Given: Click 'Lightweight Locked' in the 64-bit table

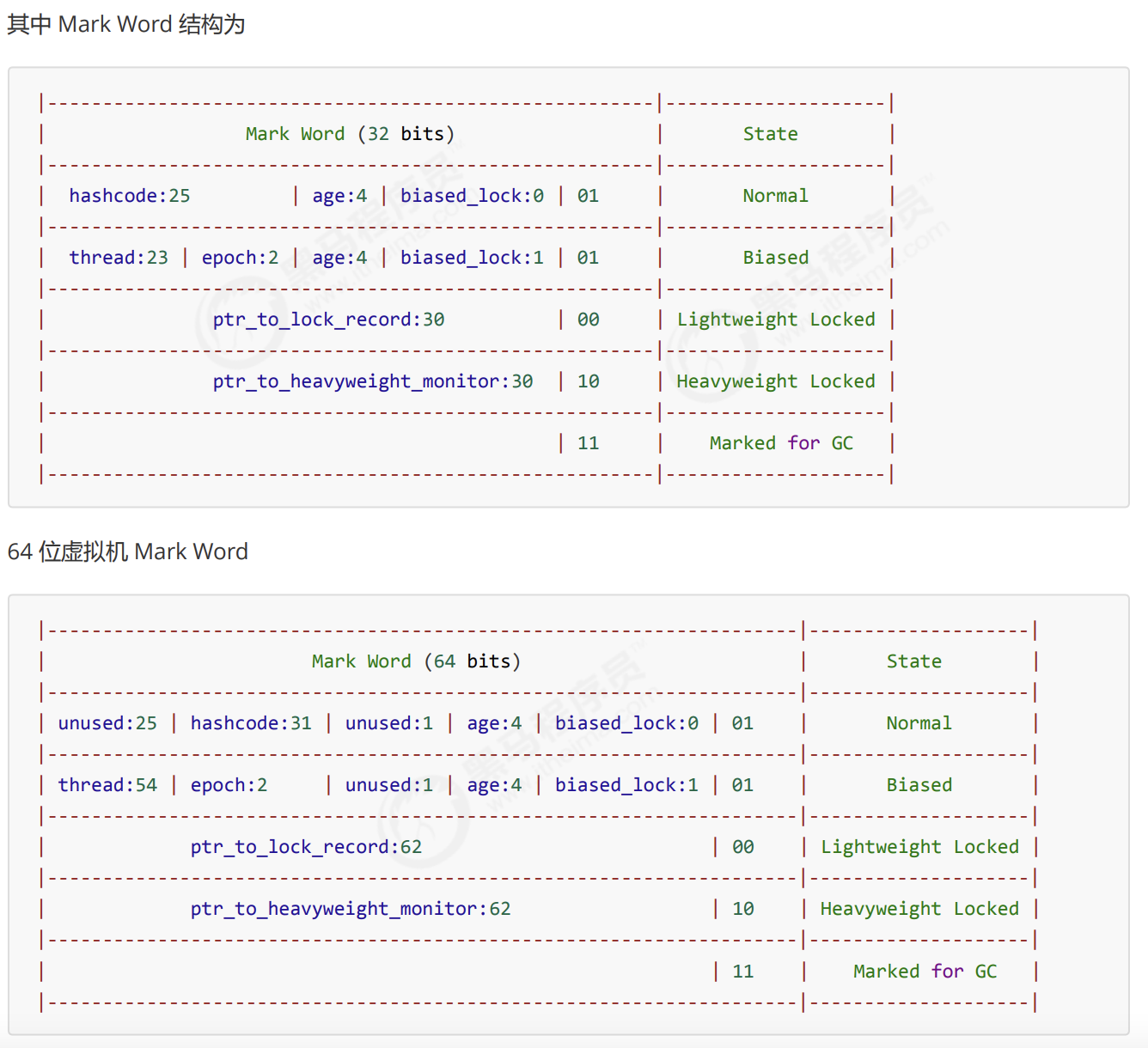Looking at the screenshot, I should [x=919, y=847].
